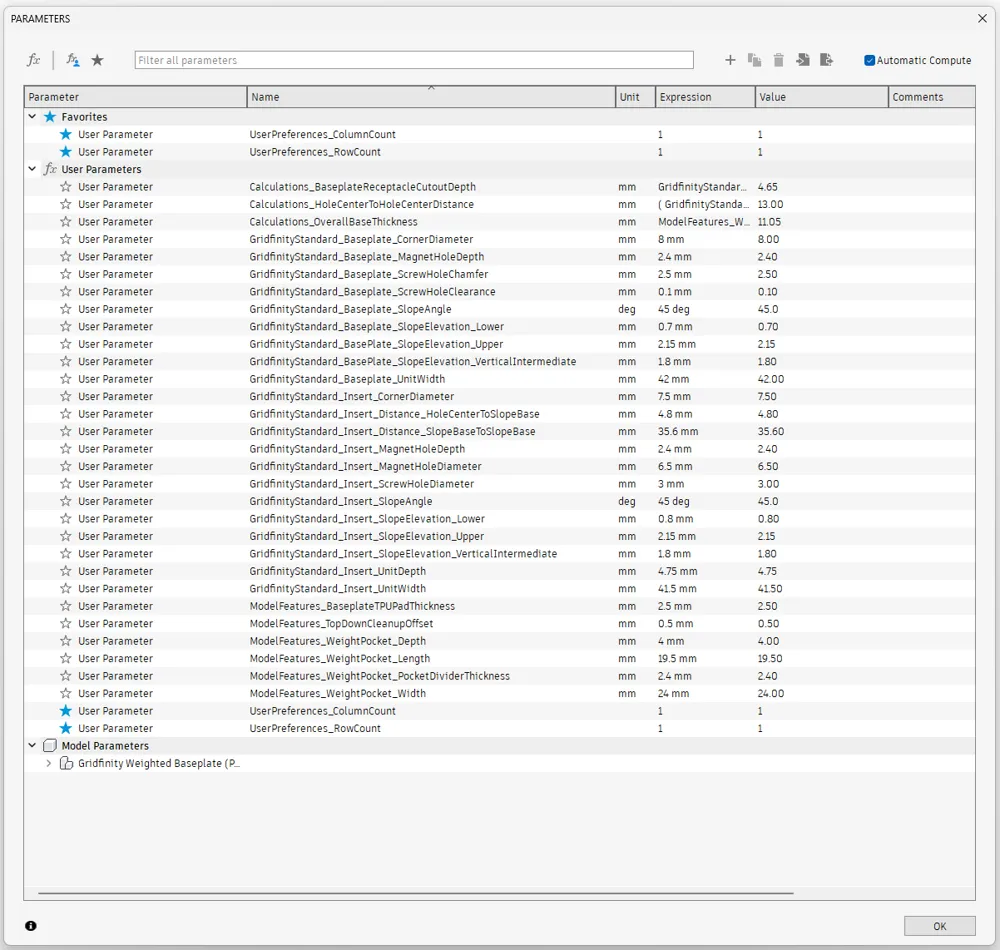Screen dimensions: 1000x950
Task: Collapse the Model Parameters group
Action: 32,745
